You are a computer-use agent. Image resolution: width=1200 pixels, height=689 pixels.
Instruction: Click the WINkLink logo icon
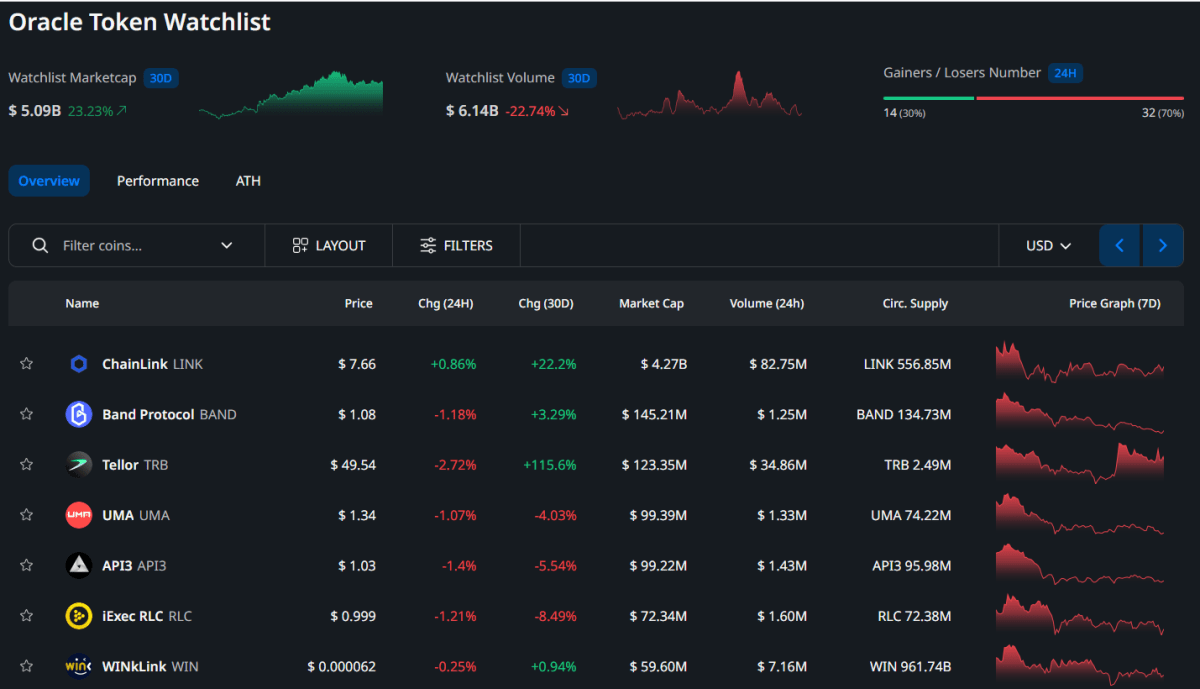[79, 666]
